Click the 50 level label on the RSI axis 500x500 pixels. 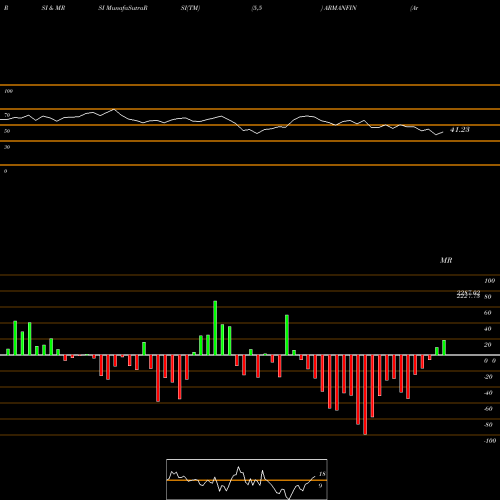click(7, 131)
